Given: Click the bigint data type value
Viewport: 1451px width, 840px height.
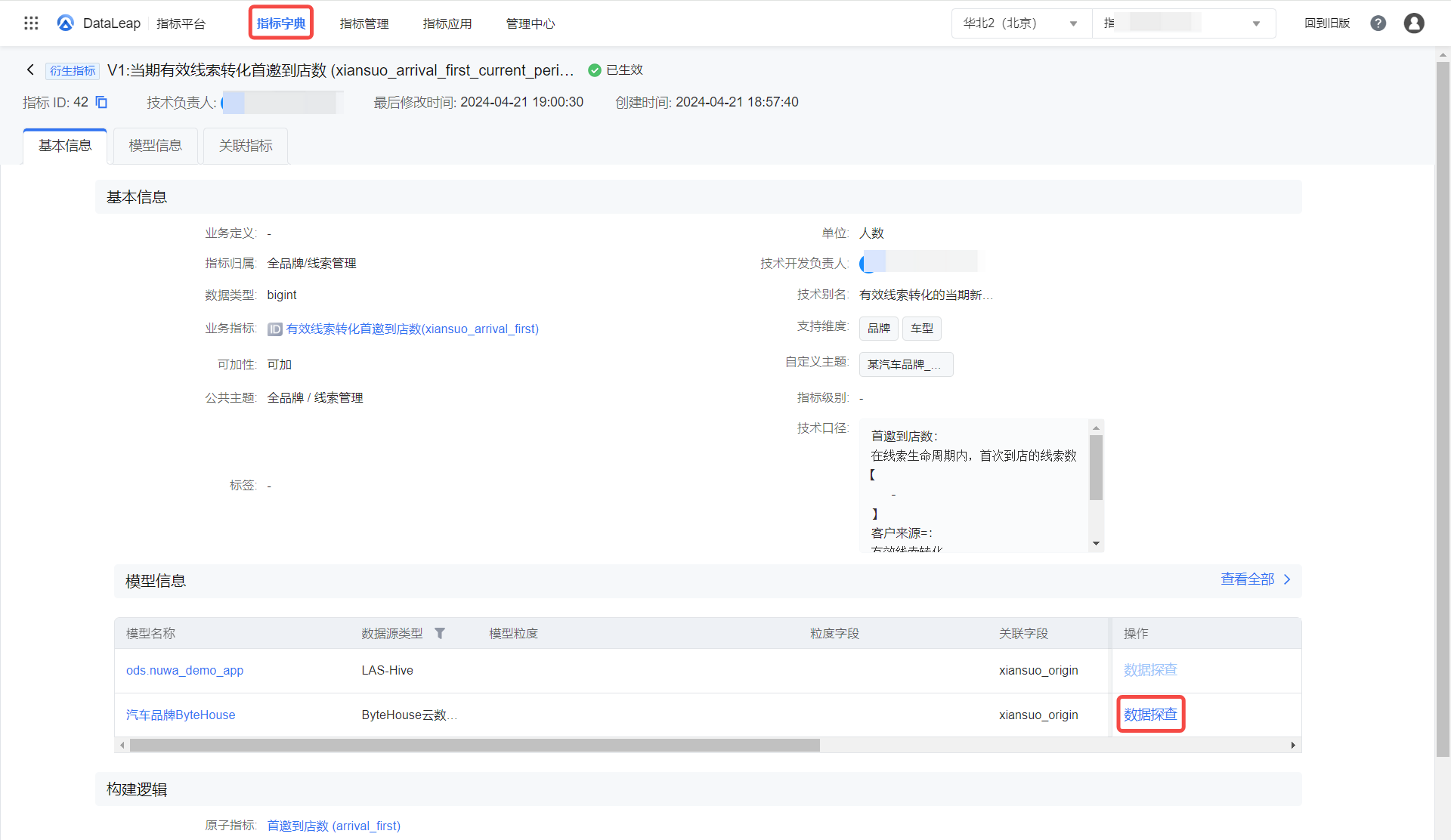Looking at the screenshot, I should (x=282, y=295).
